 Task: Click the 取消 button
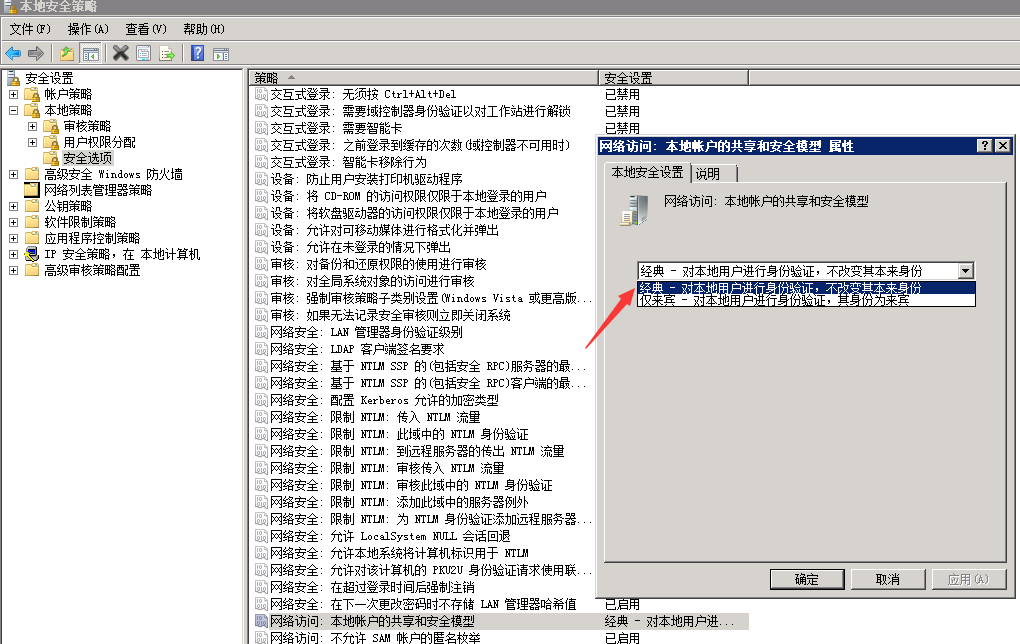pos(886,579)
